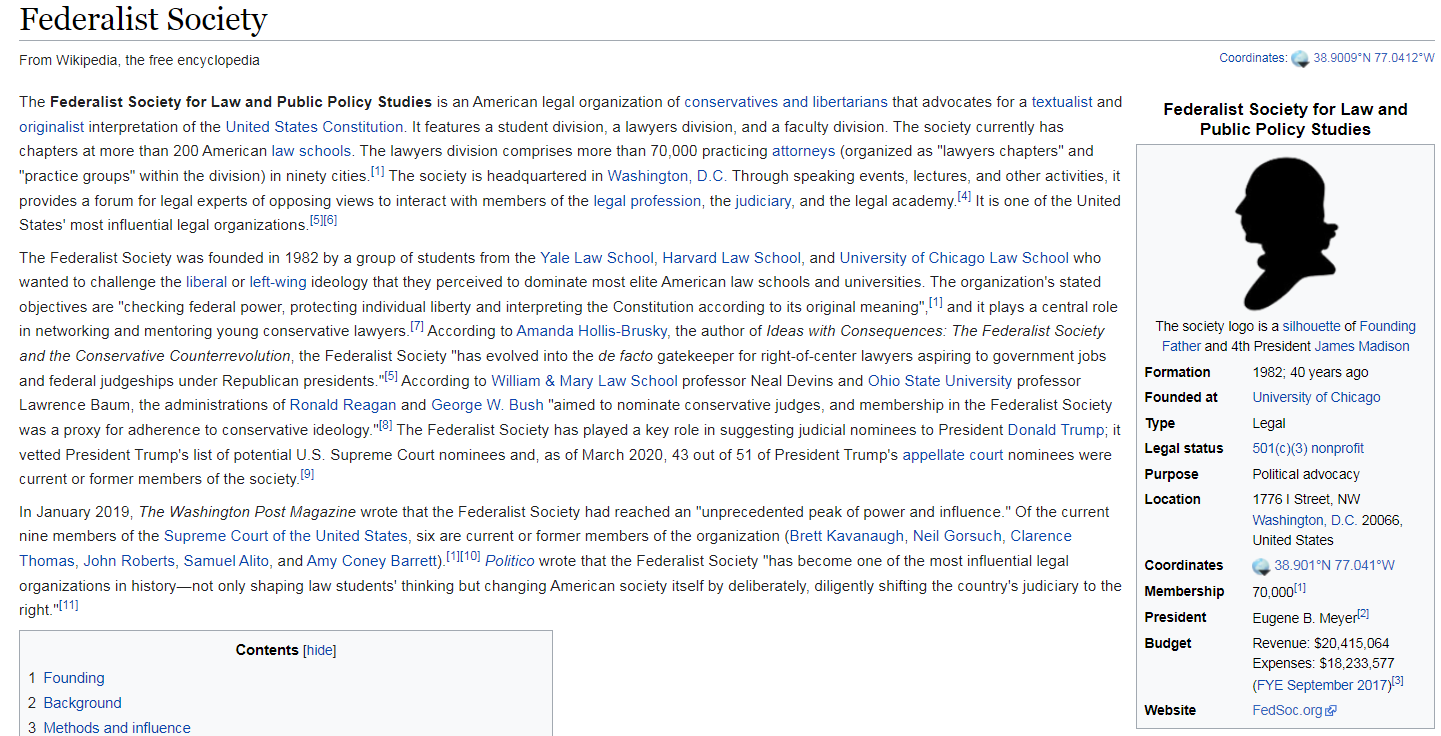Click external link icon next to FedSoc.org

(1331, 711)
